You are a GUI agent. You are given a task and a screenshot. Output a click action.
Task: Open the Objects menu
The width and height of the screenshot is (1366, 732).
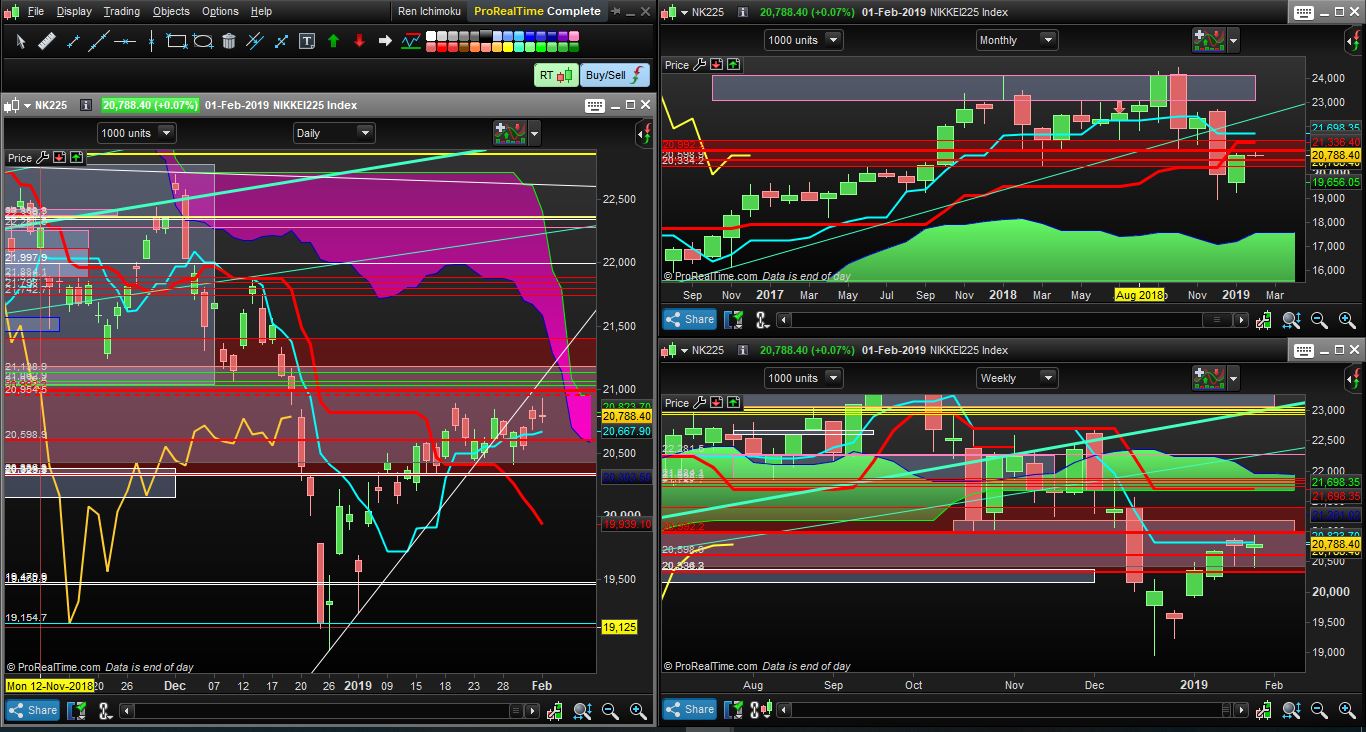click(171, 11)
